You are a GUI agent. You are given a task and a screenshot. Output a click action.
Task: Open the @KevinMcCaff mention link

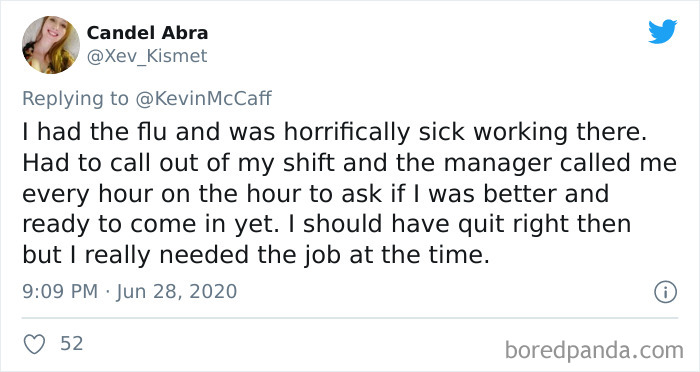tap(203, 98)
